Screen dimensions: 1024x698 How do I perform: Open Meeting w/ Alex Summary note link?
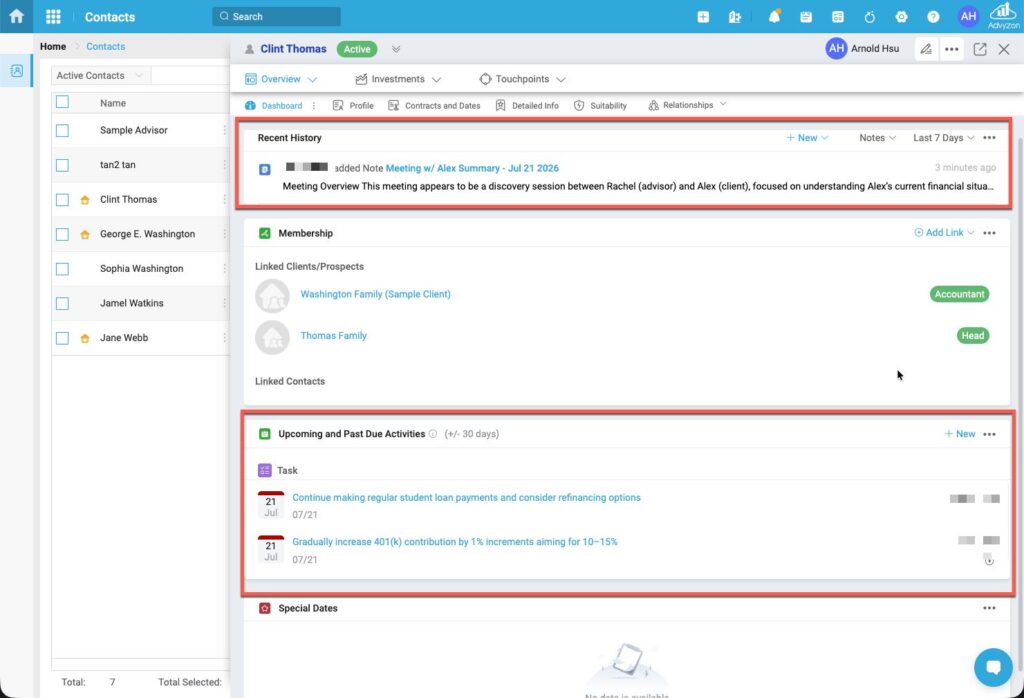click(472, 168)
